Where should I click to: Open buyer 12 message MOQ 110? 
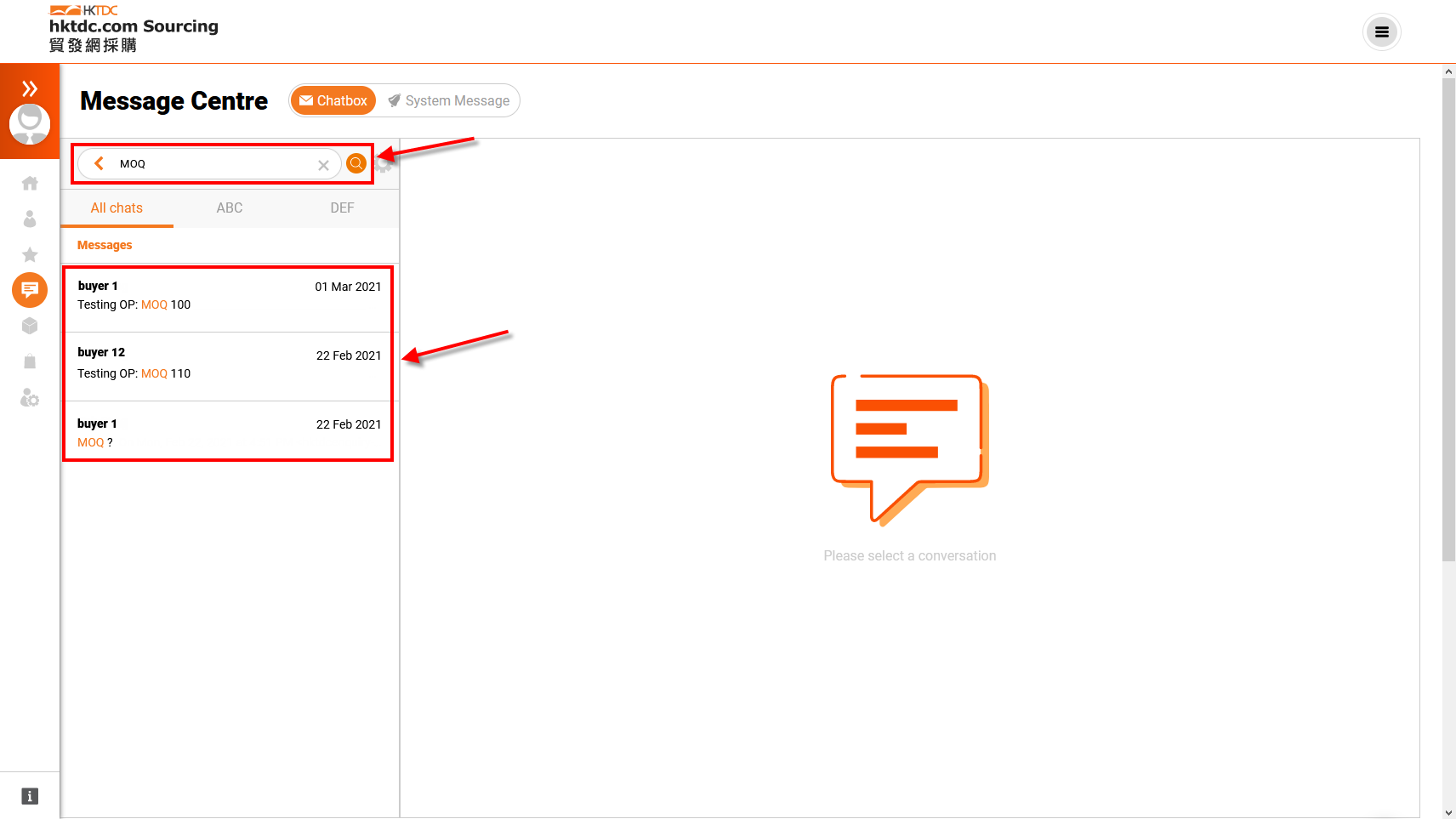click(x=229, y=367)
